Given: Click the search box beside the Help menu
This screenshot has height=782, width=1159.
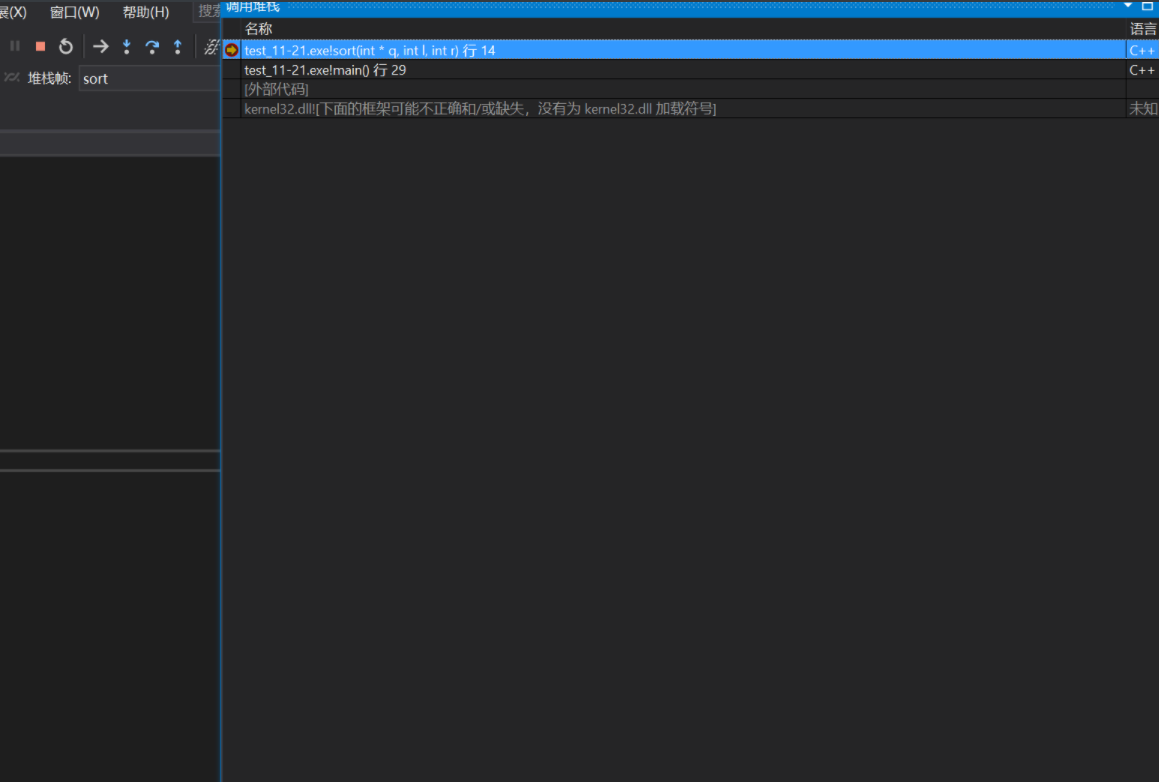Looking at the screenshot, I should [x=209, y=11].
